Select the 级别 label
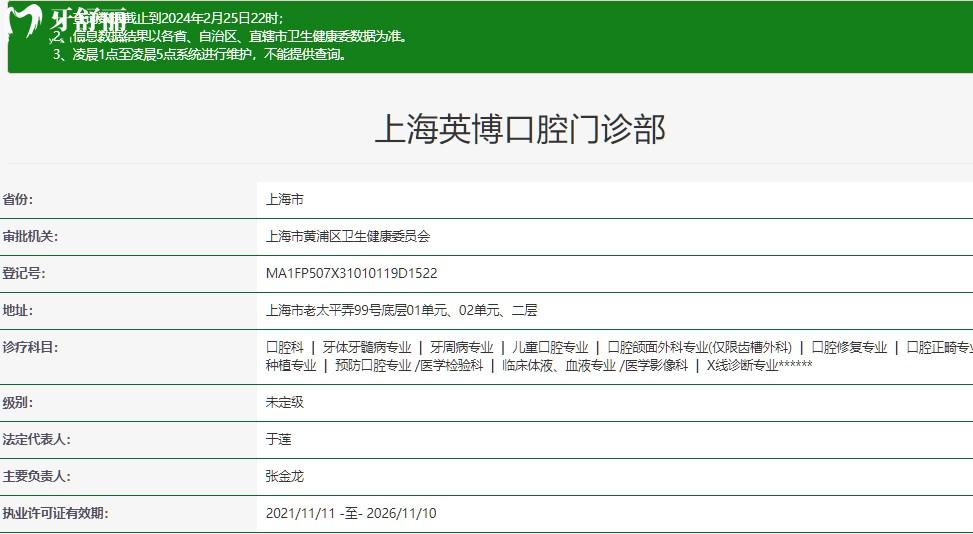This screenshot has width=973, height=534. click(18, 403)
